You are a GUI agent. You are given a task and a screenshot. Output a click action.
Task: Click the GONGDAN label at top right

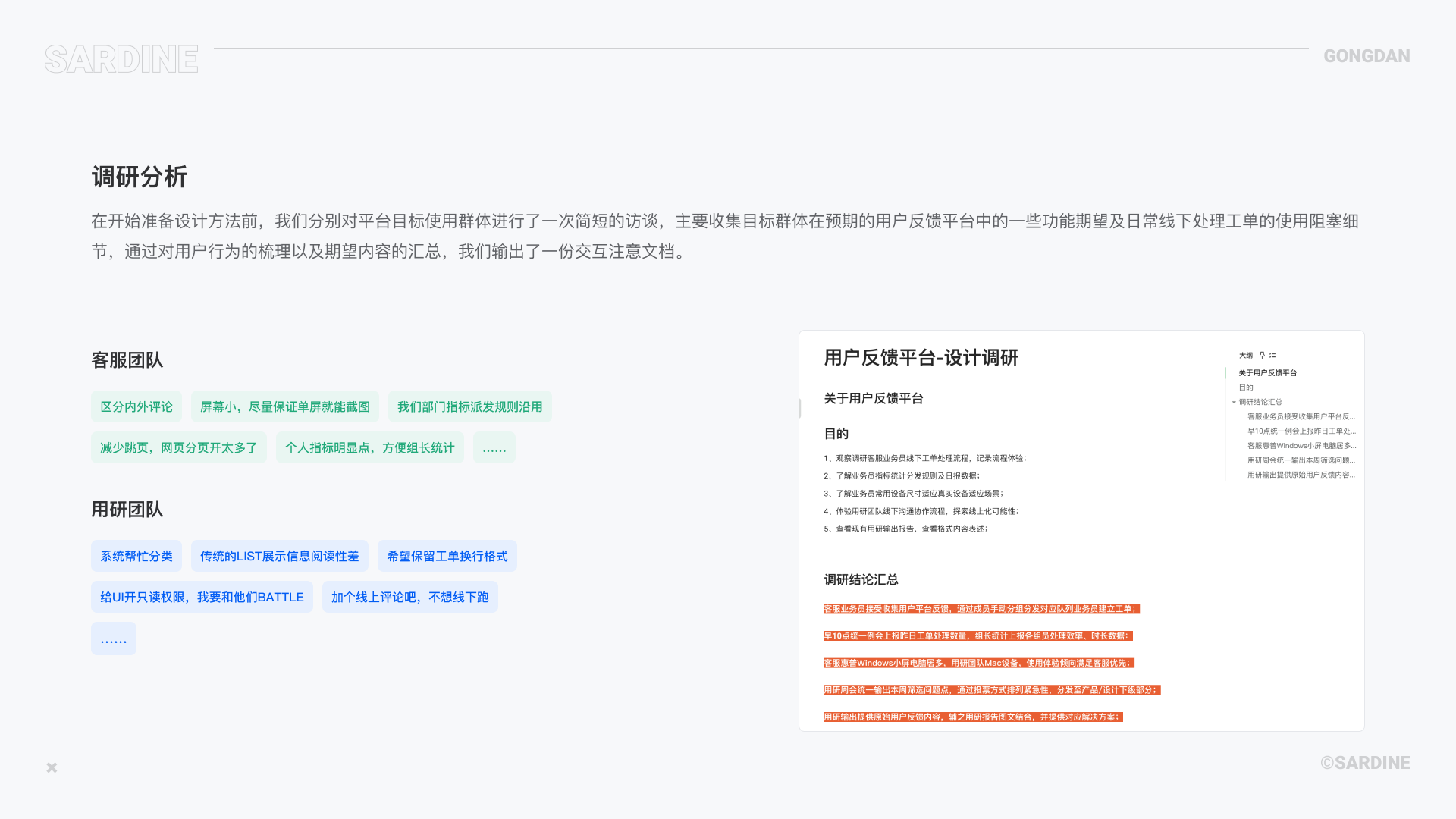1367,56
